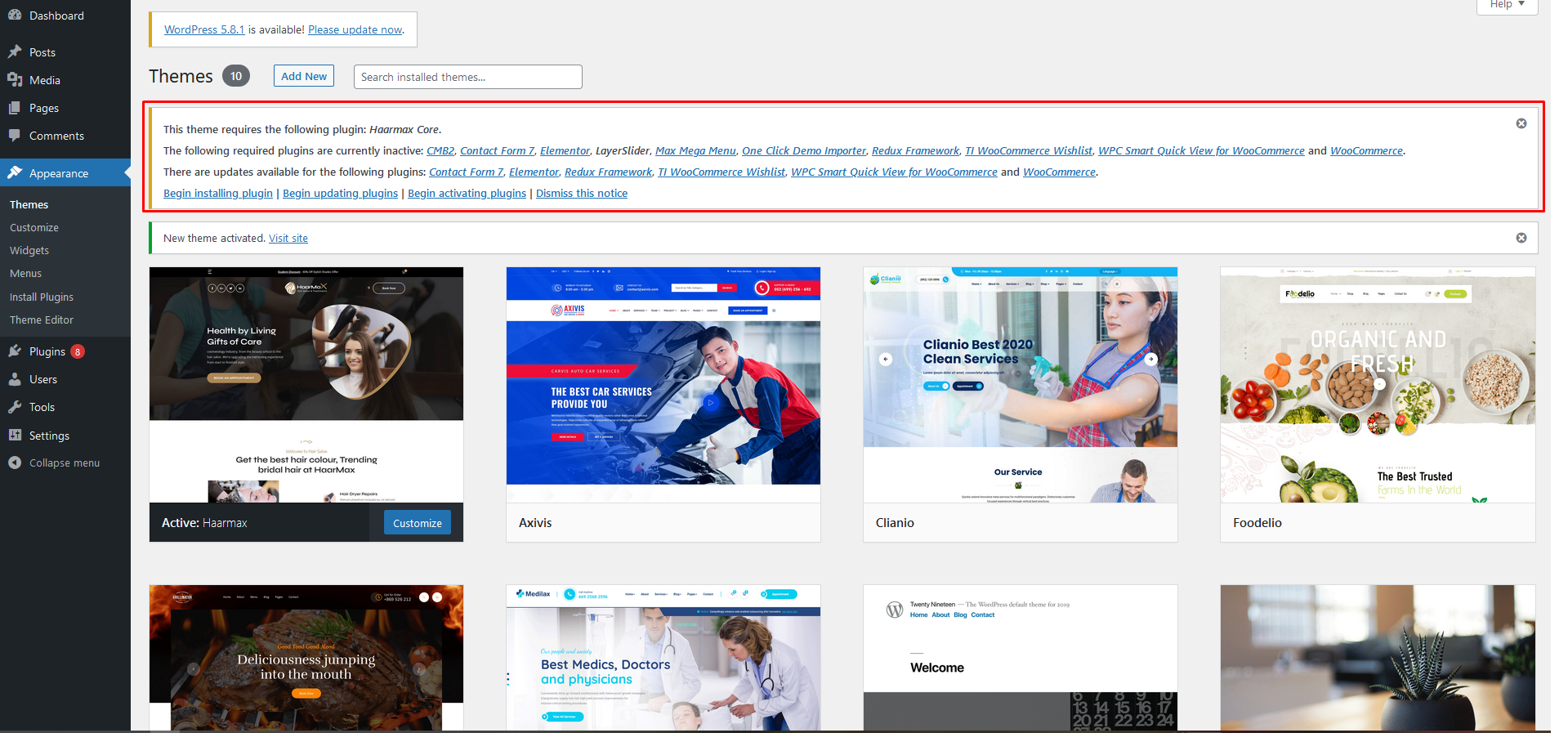
Task: Click the WordPress 5.8.1 link
Action: tap(204, 29)
